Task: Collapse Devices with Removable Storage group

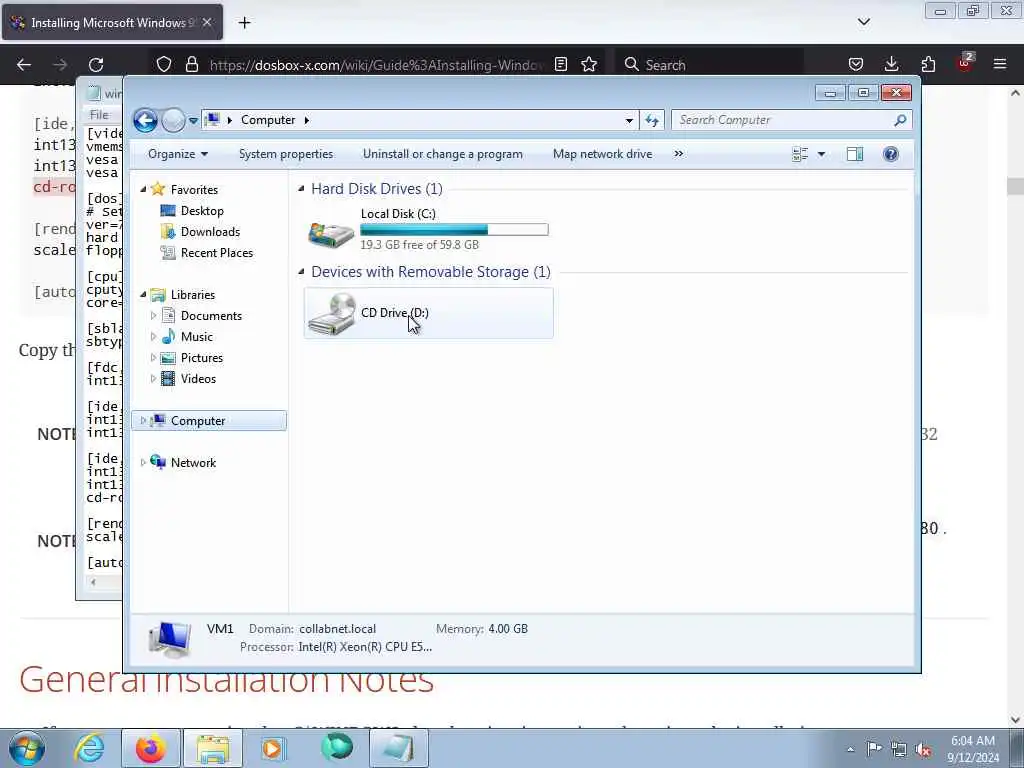Action: [x=301, y=272]
